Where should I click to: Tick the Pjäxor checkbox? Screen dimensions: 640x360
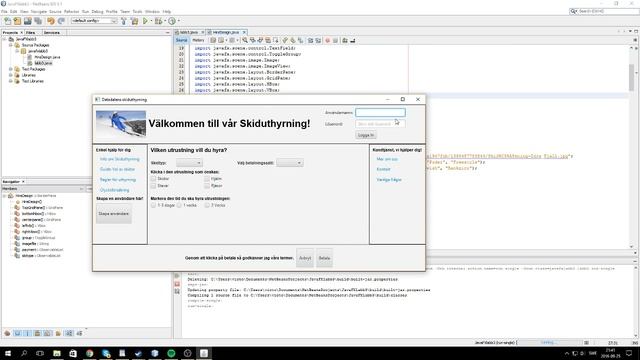(207, 186)
